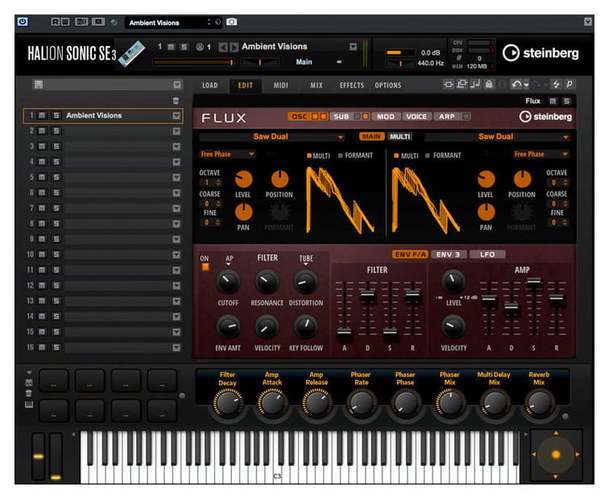Switch to the MIDI tab
This screenshot has width=609, height=499.
click(280, 85)
